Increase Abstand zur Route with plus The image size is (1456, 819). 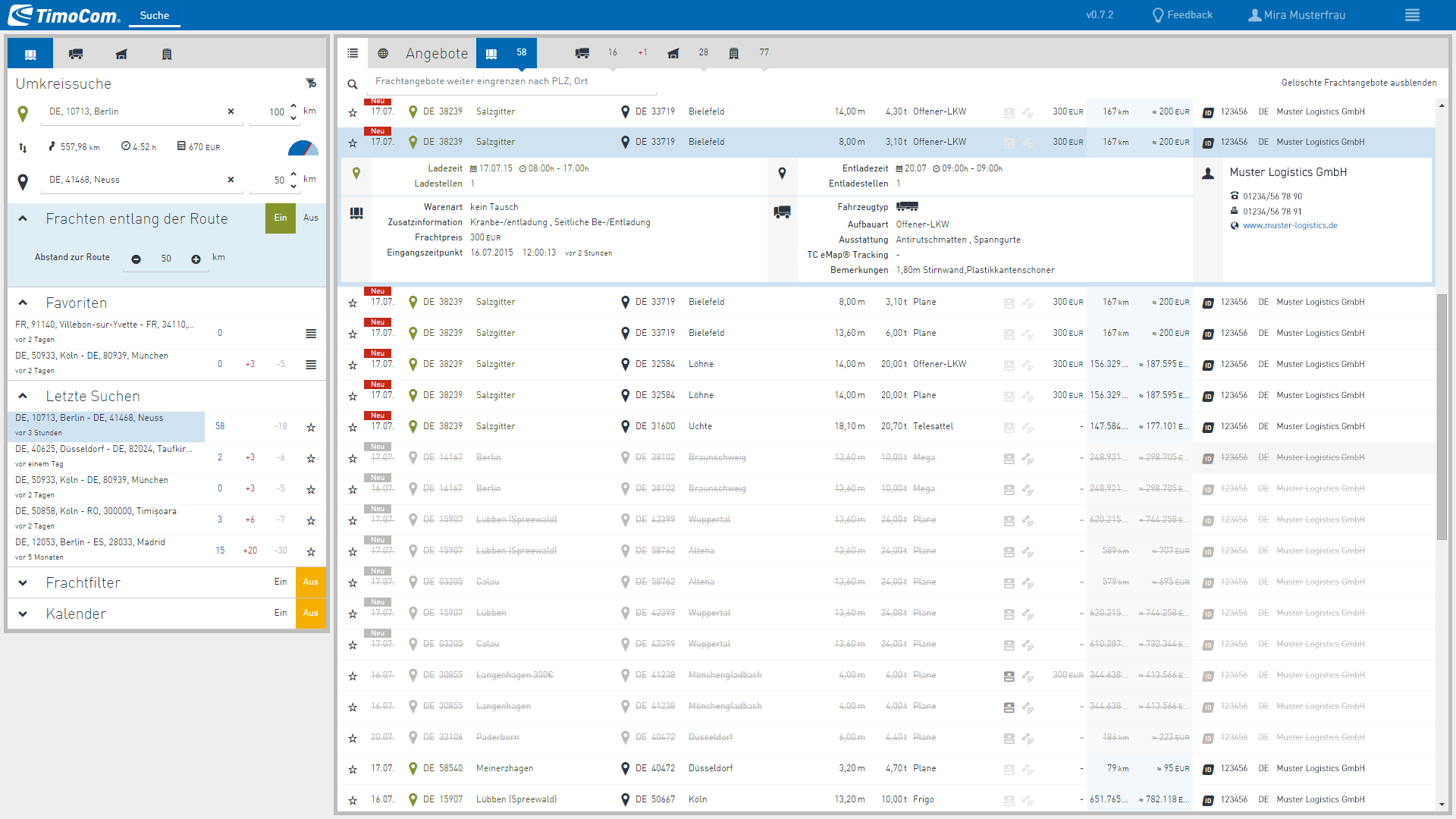coord(196,259)
